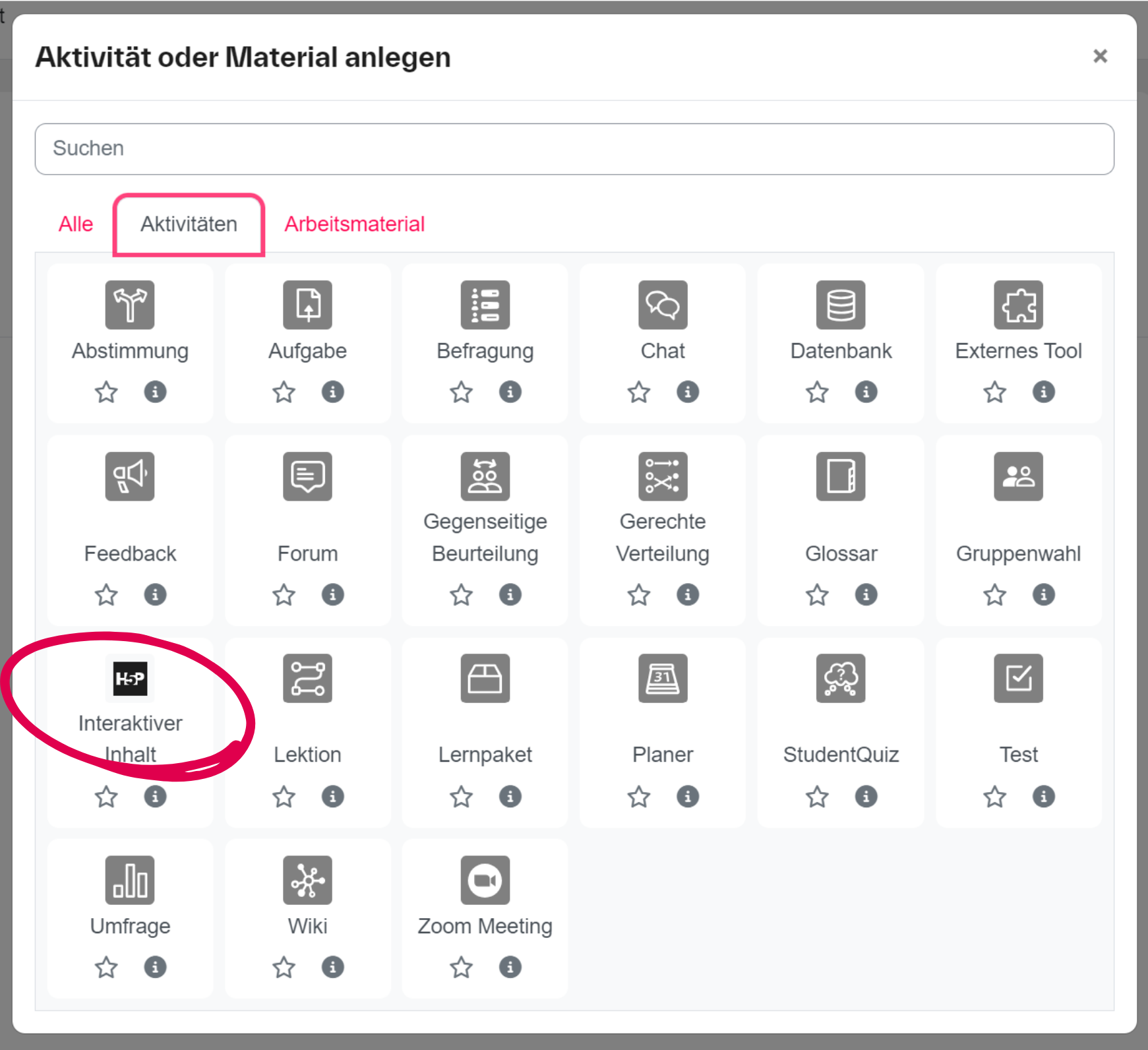Toggle favorite star for Forum
Image resolution: width=1148 pixels, height=1050 pixels.
click(x=284, y=595)
